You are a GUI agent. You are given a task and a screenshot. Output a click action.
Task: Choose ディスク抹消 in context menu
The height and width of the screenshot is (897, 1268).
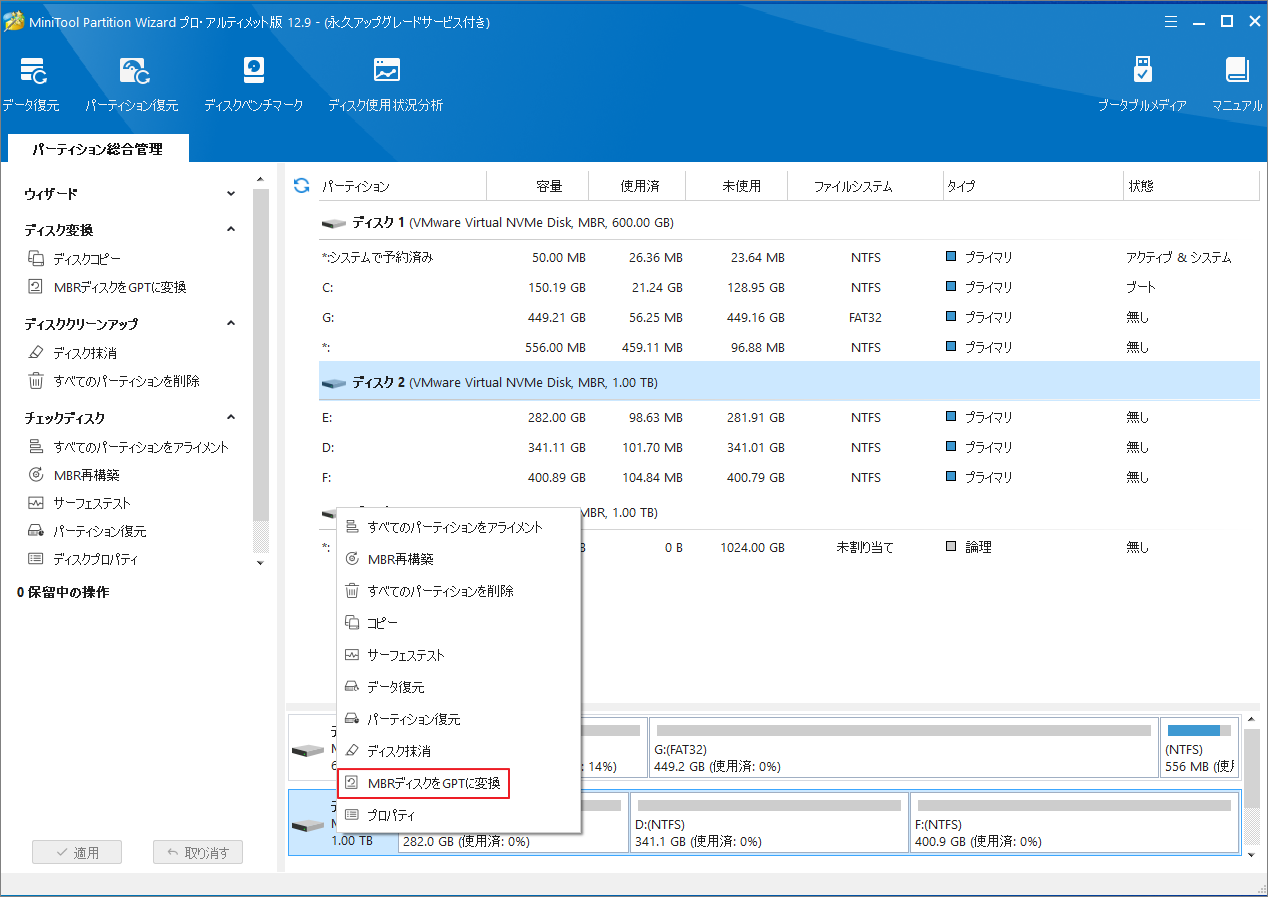459,751
